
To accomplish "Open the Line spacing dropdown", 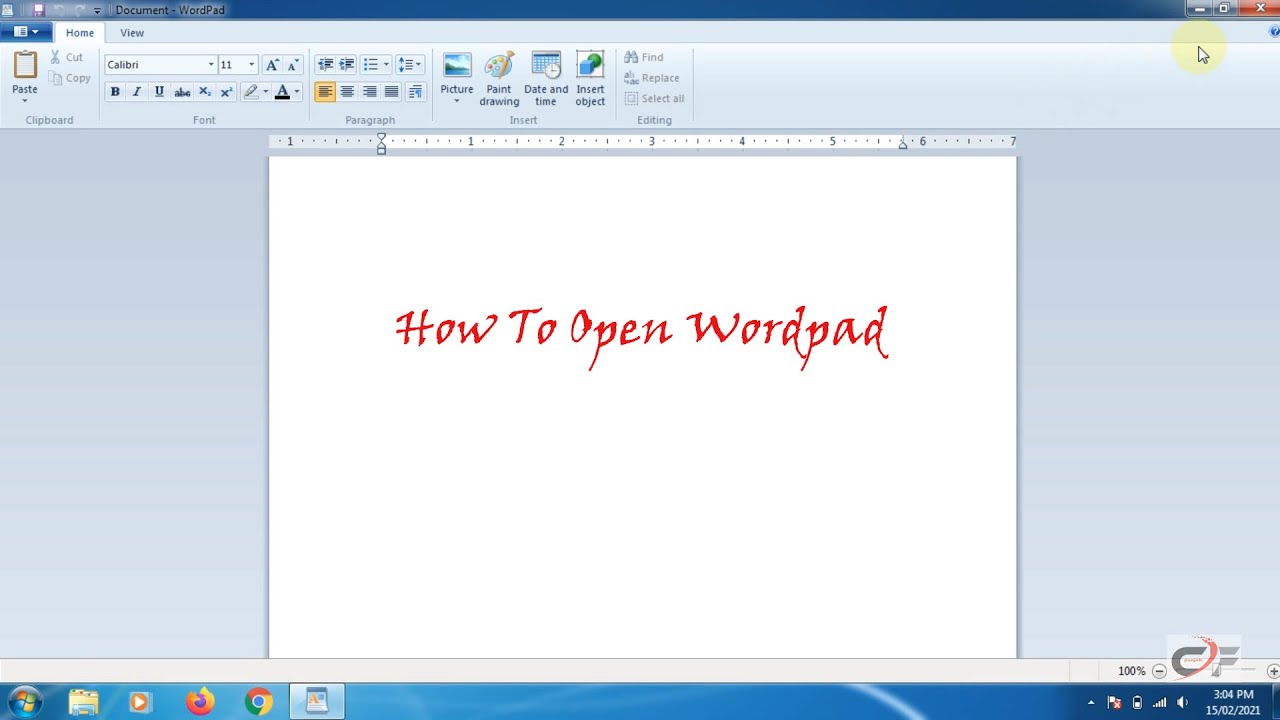I will (x=409, y=65).
